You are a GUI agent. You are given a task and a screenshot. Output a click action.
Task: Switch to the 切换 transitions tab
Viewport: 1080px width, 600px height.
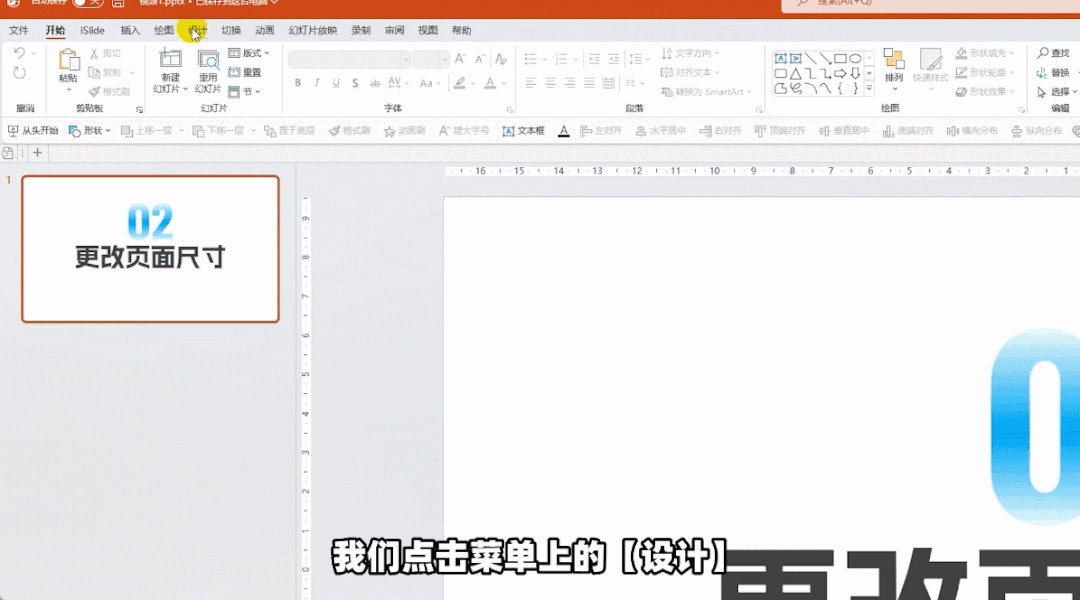pyautogui.click(x=231, y=30)
